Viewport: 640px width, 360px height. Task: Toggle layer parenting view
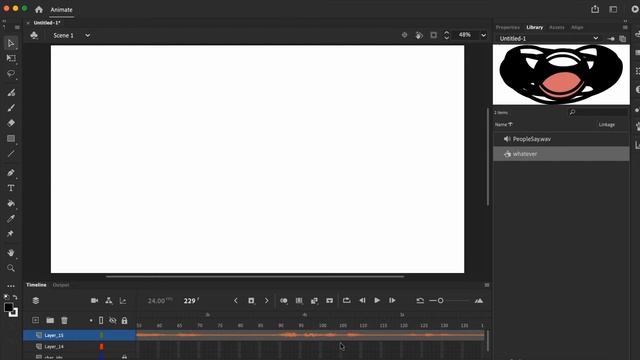click(x=109, y=301)
